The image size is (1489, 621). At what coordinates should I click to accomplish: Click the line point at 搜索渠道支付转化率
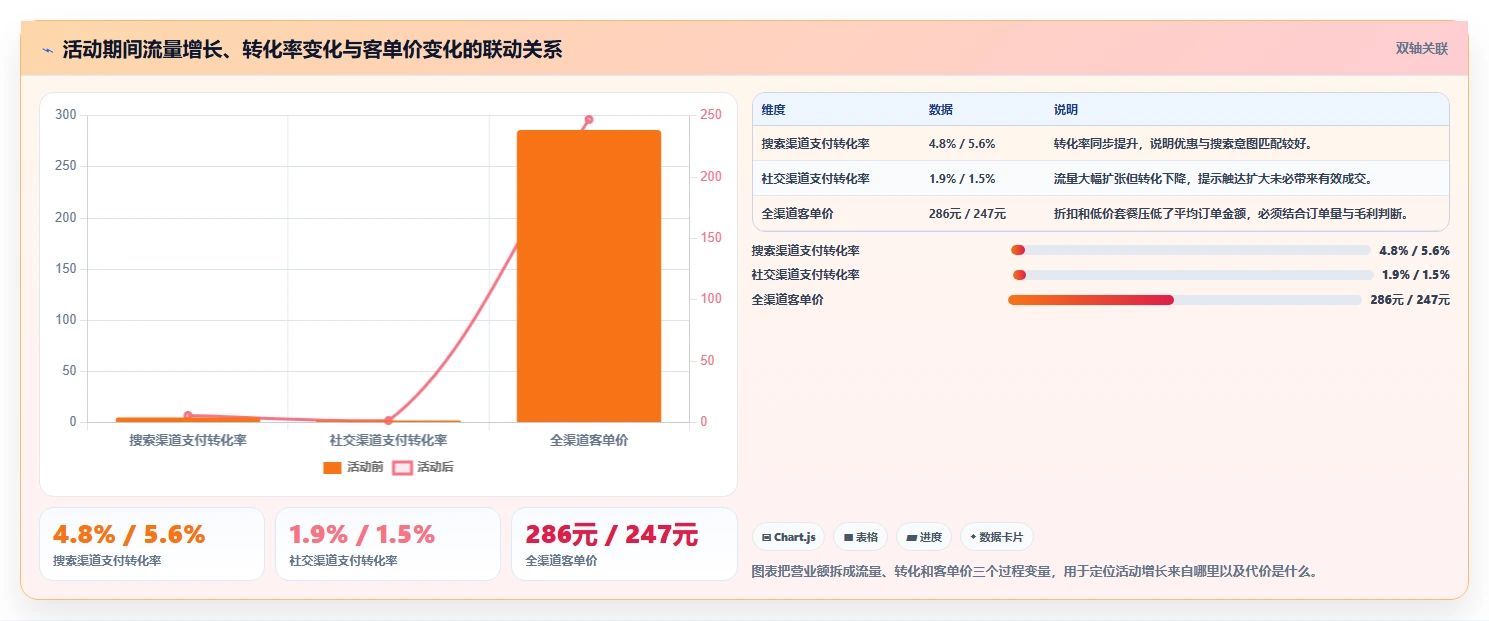187,415
